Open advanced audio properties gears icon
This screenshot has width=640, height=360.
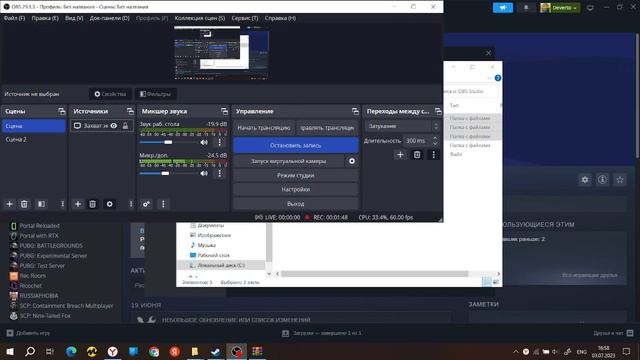pyautogui.click(x=146, y=204)
